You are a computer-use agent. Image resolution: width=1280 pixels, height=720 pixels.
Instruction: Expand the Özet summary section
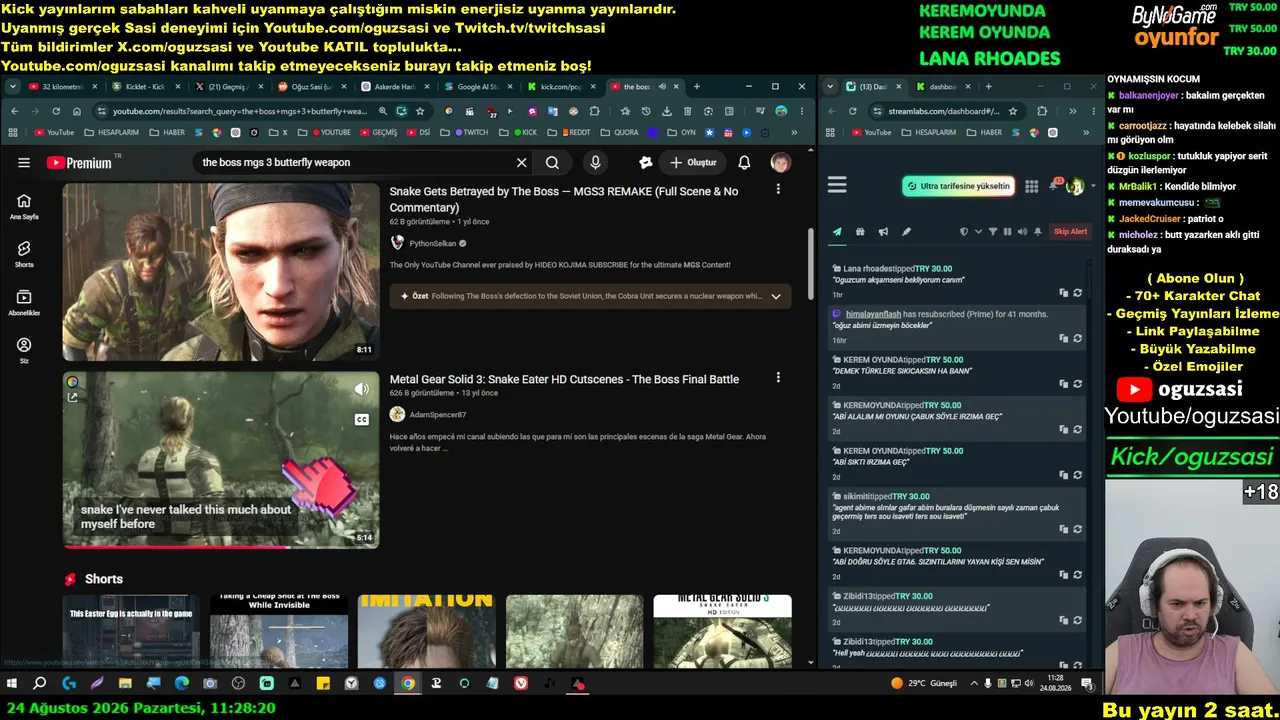point(590,296)
